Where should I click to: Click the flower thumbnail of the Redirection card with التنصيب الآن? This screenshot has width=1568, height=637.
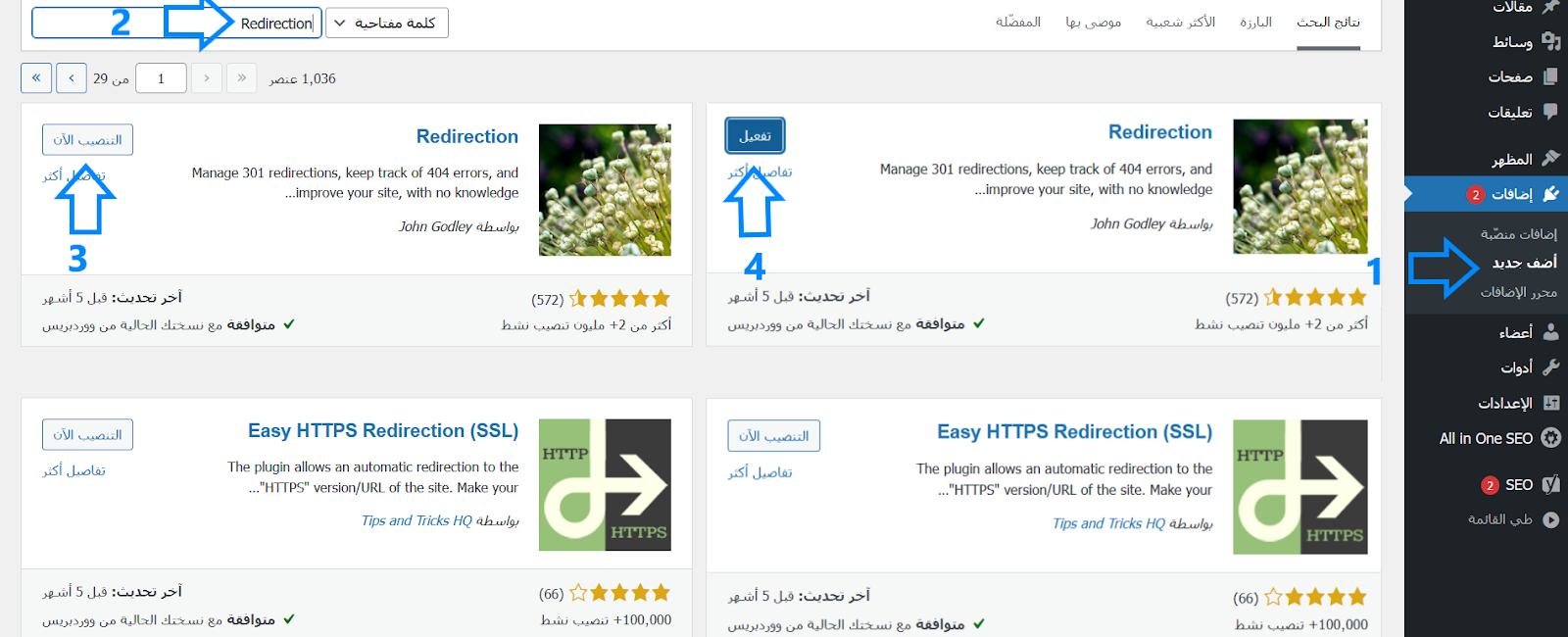pyautogui.click(x=605, y=190)
